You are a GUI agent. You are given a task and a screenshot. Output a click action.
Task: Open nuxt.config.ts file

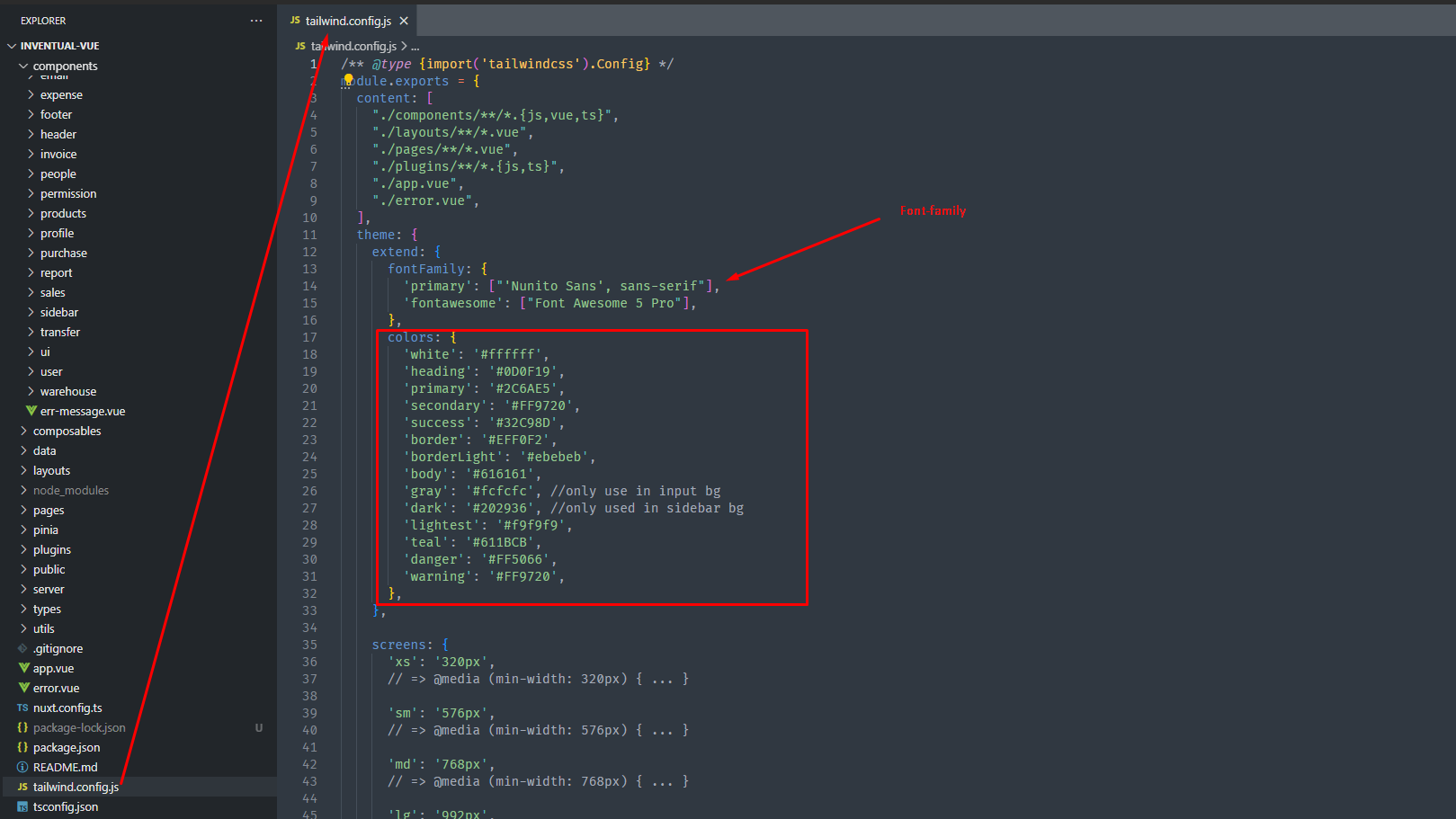pyautogui.click(x=67, y=708)
